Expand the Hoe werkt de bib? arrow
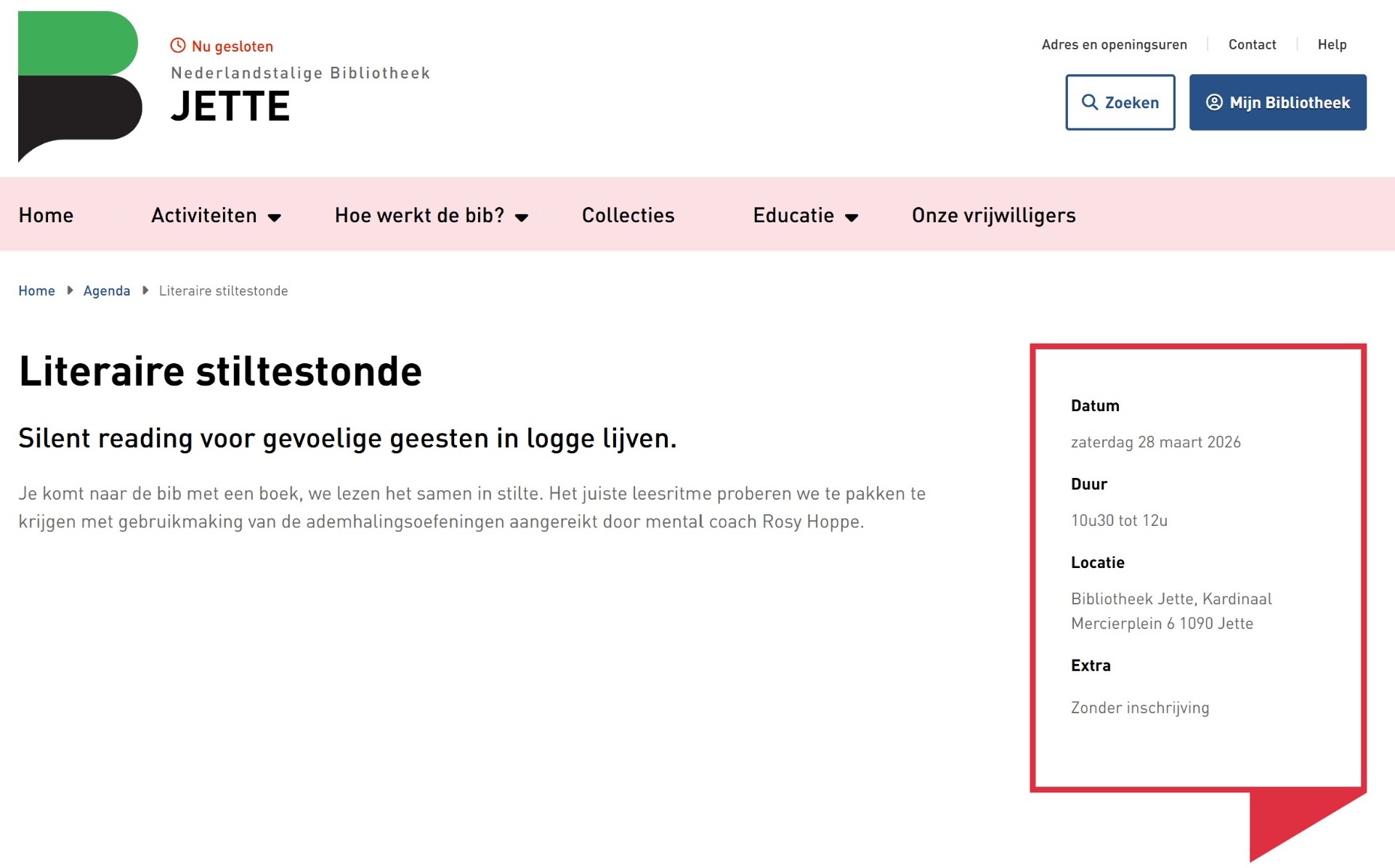Screen dimensions: 1395x868 click(522, 217)
